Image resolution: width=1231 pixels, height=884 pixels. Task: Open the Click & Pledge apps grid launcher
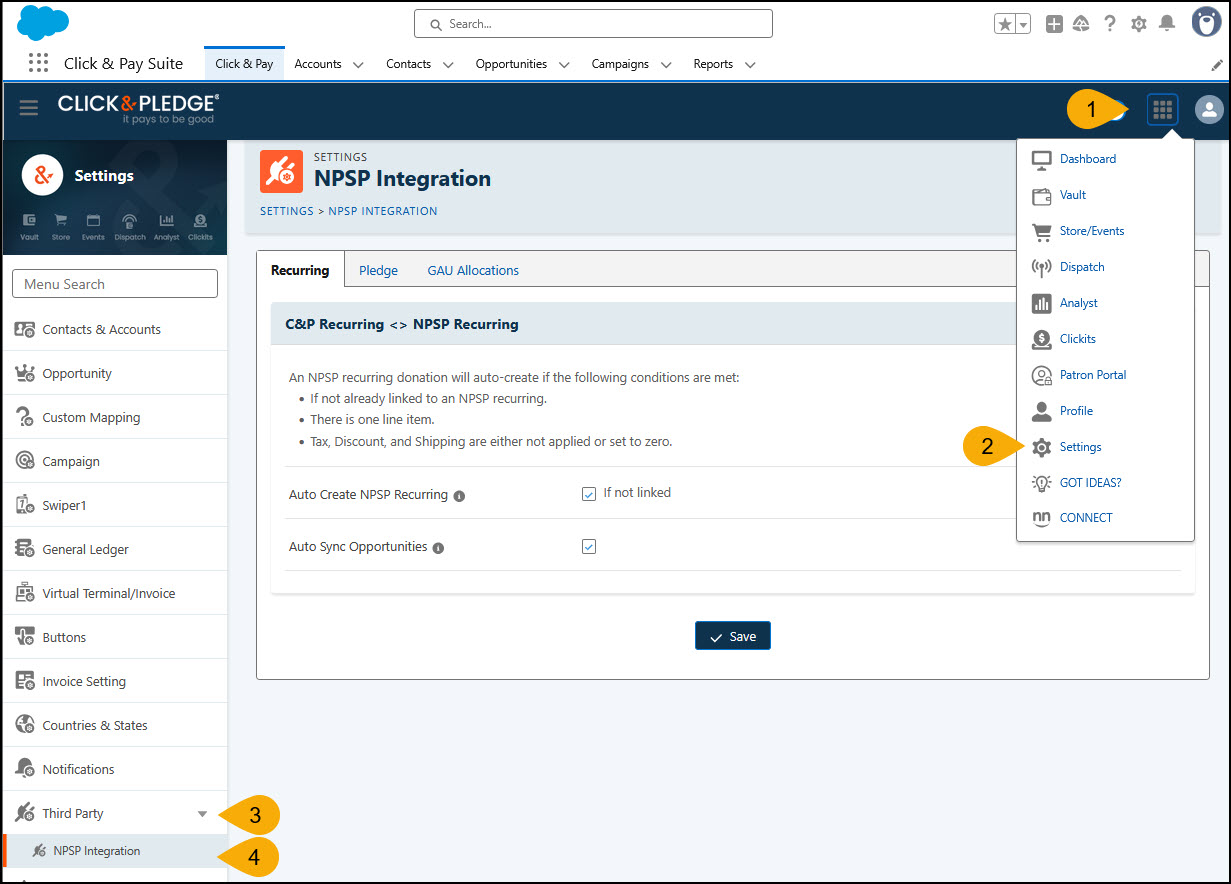1162,110
